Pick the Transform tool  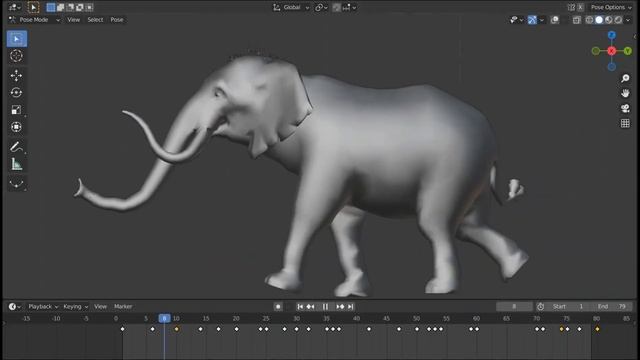coord(17,127)
